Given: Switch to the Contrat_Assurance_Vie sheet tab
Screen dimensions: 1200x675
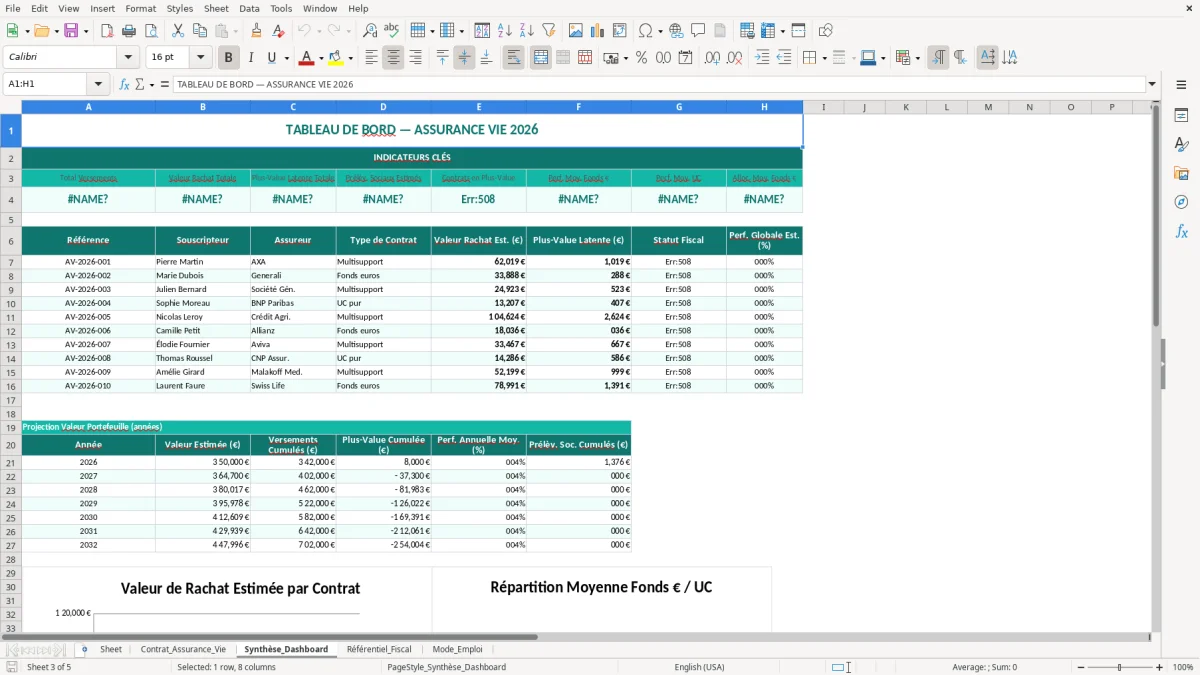Looking at the screenshot, I should (x=183, y=649).
